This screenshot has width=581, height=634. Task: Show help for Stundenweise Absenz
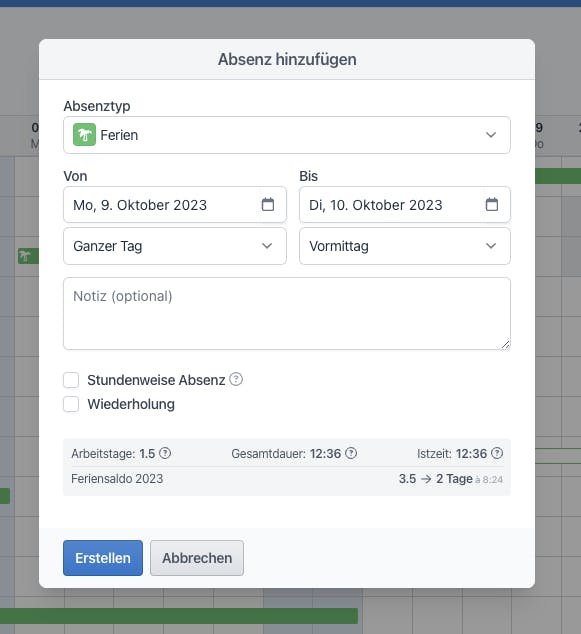(236, 379)
